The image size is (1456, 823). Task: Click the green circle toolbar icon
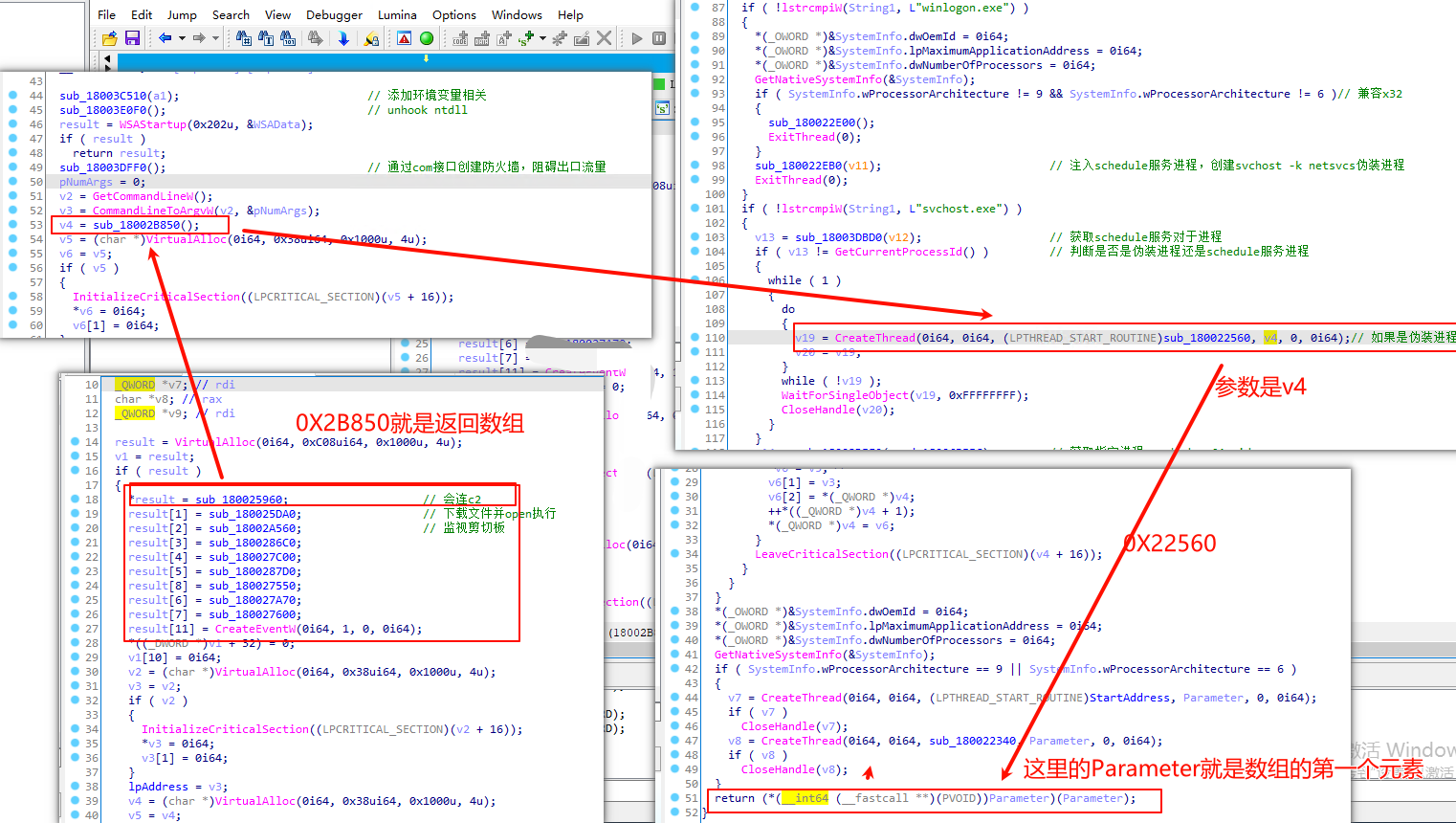tap(427, 38)
